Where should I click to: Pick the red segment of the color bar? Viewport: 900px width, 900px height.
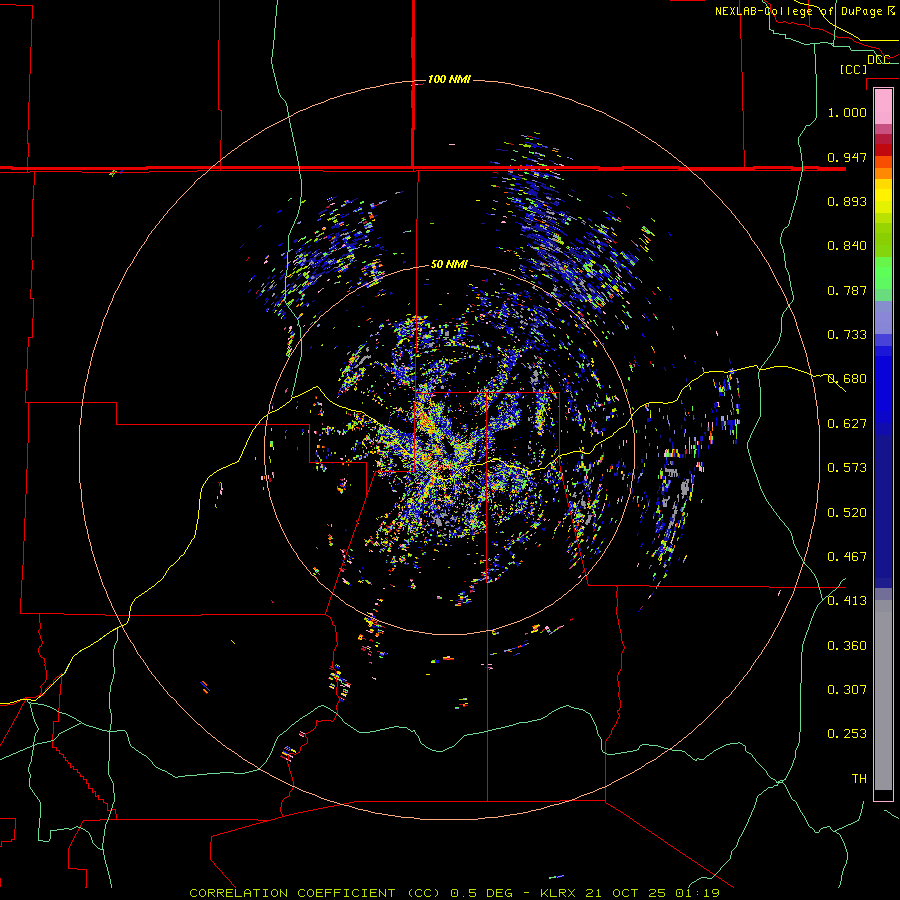(x=883, y=150)
